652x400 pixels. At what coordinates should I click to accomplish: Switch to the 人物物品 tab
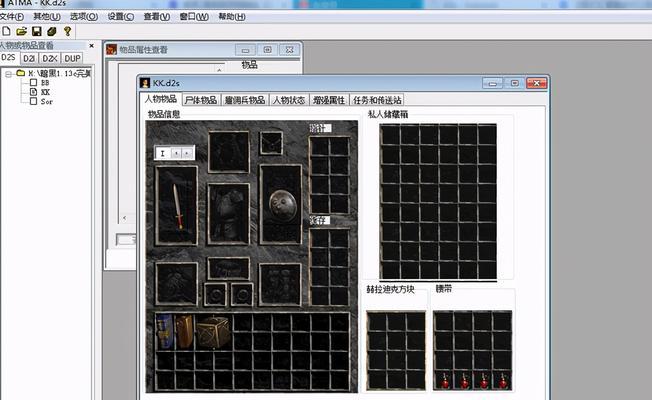161,99
